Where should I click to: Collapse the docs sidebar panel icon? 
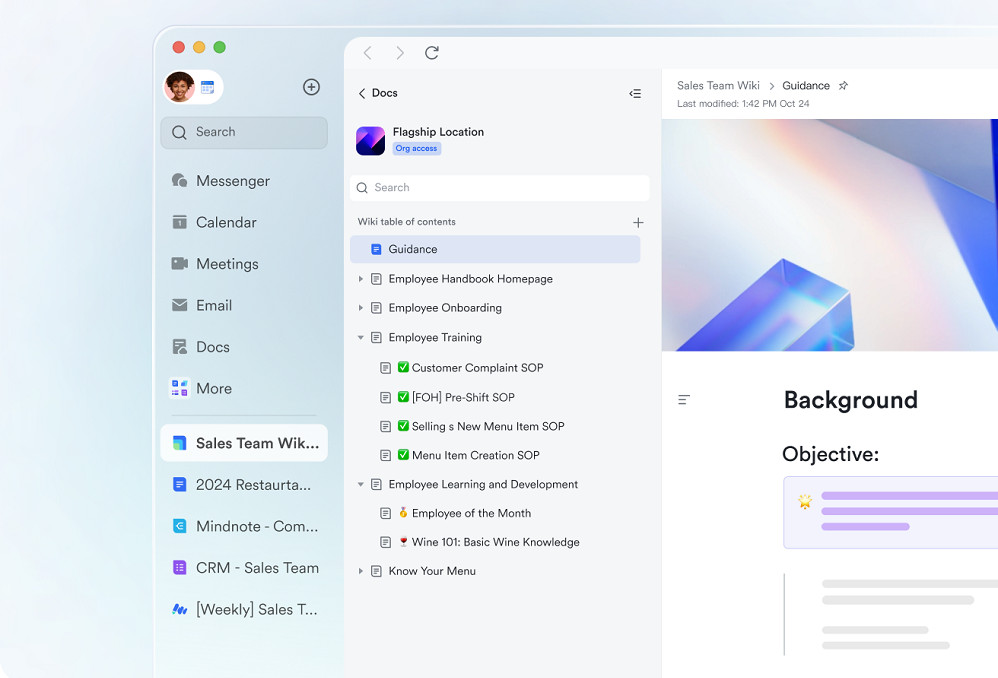tap(635, 93)
